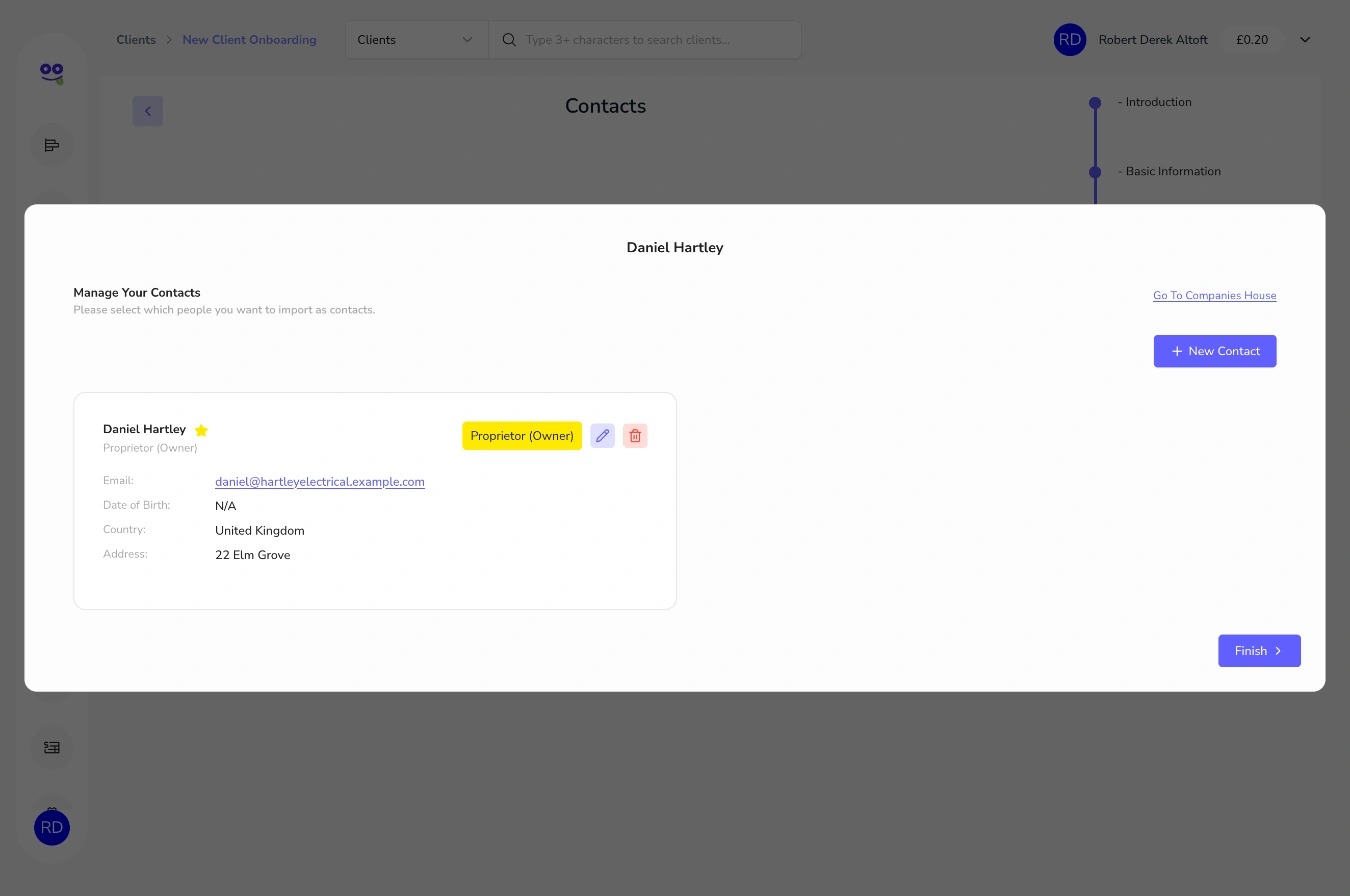Click the New Client Onboarding breadcrumb
The height and width of the screenshot is (896, 1350).
click(249, 40)
